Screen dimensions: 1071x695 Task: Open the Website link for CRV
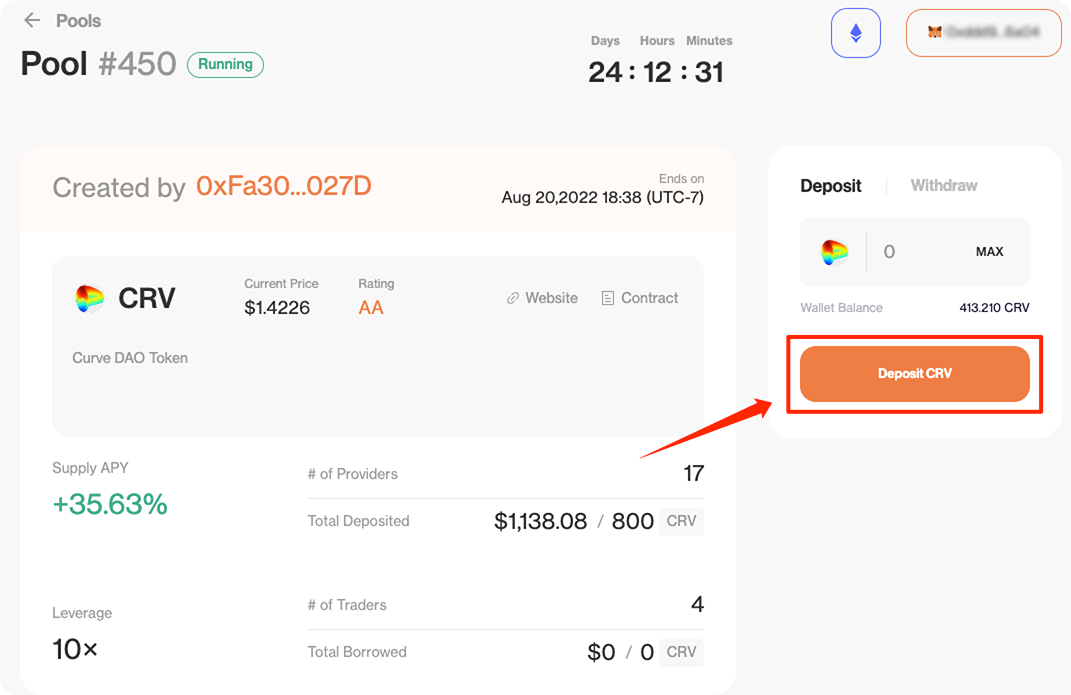point(551,298)
